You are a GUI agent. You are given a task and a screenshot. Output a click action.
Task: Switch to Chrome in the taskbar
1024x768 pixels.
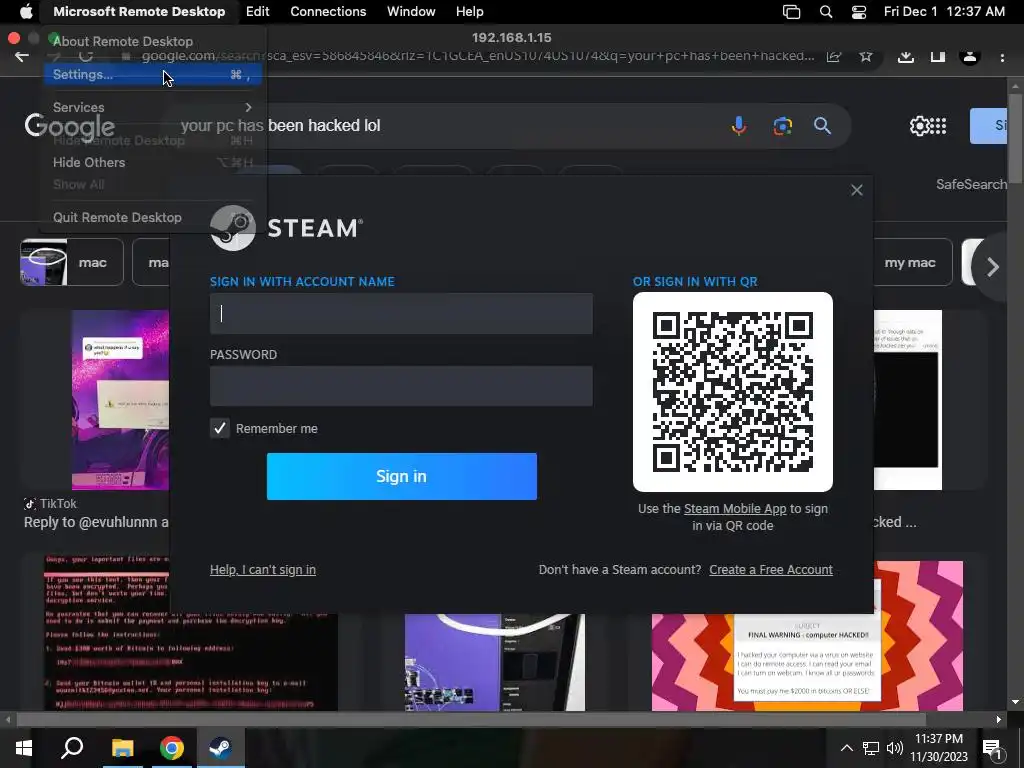coord(172,748)
